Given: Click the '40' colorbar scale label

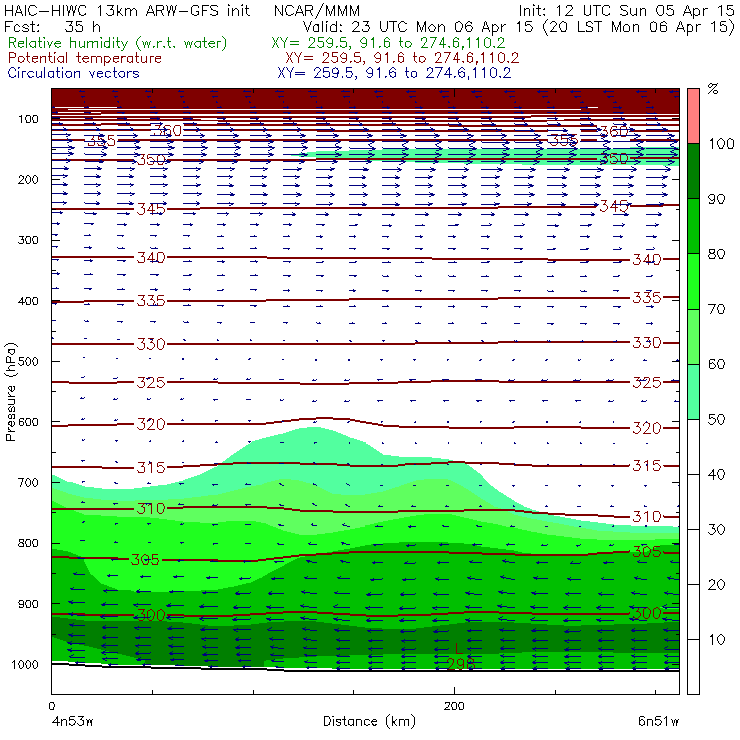Looking at the screenshot, I should [716, 474].
